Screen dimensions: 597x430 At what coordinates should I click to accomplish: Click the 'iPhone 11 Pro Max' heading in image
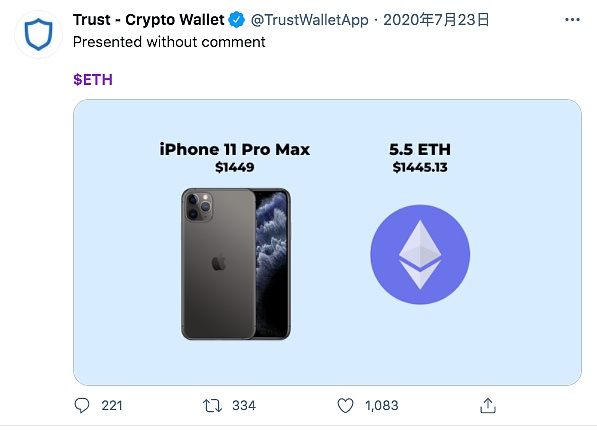click(x=235, y=149)
